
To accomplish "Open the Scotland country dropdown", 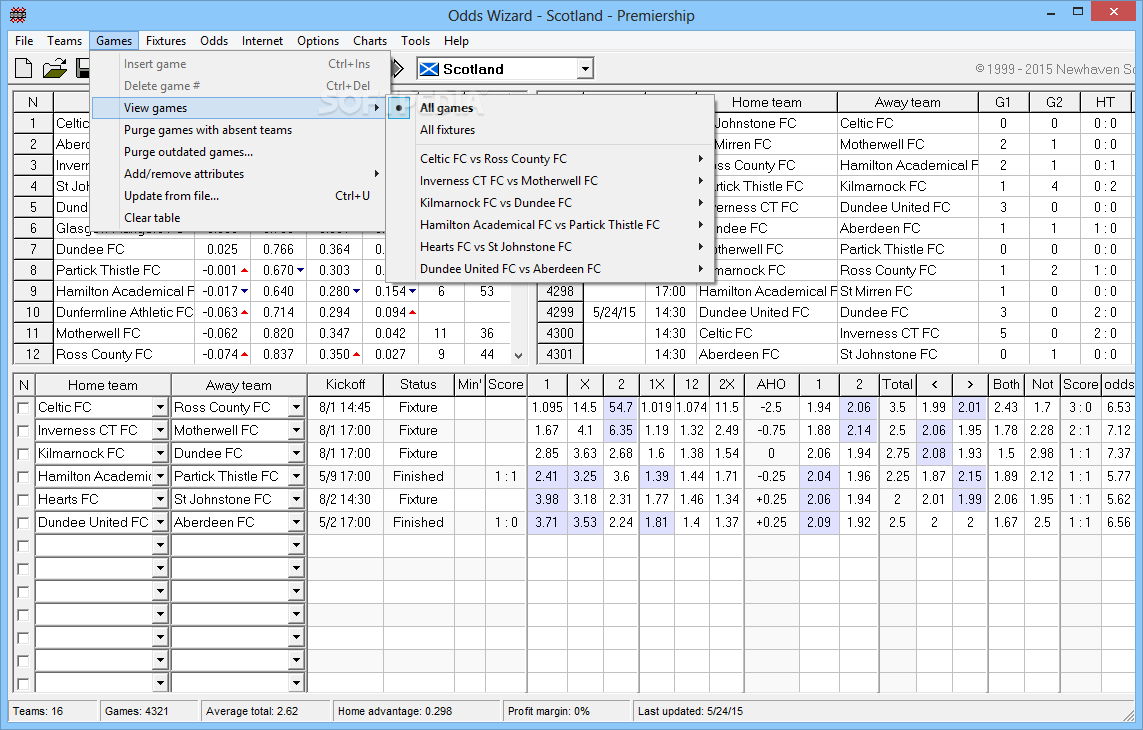I will (585, 69).
